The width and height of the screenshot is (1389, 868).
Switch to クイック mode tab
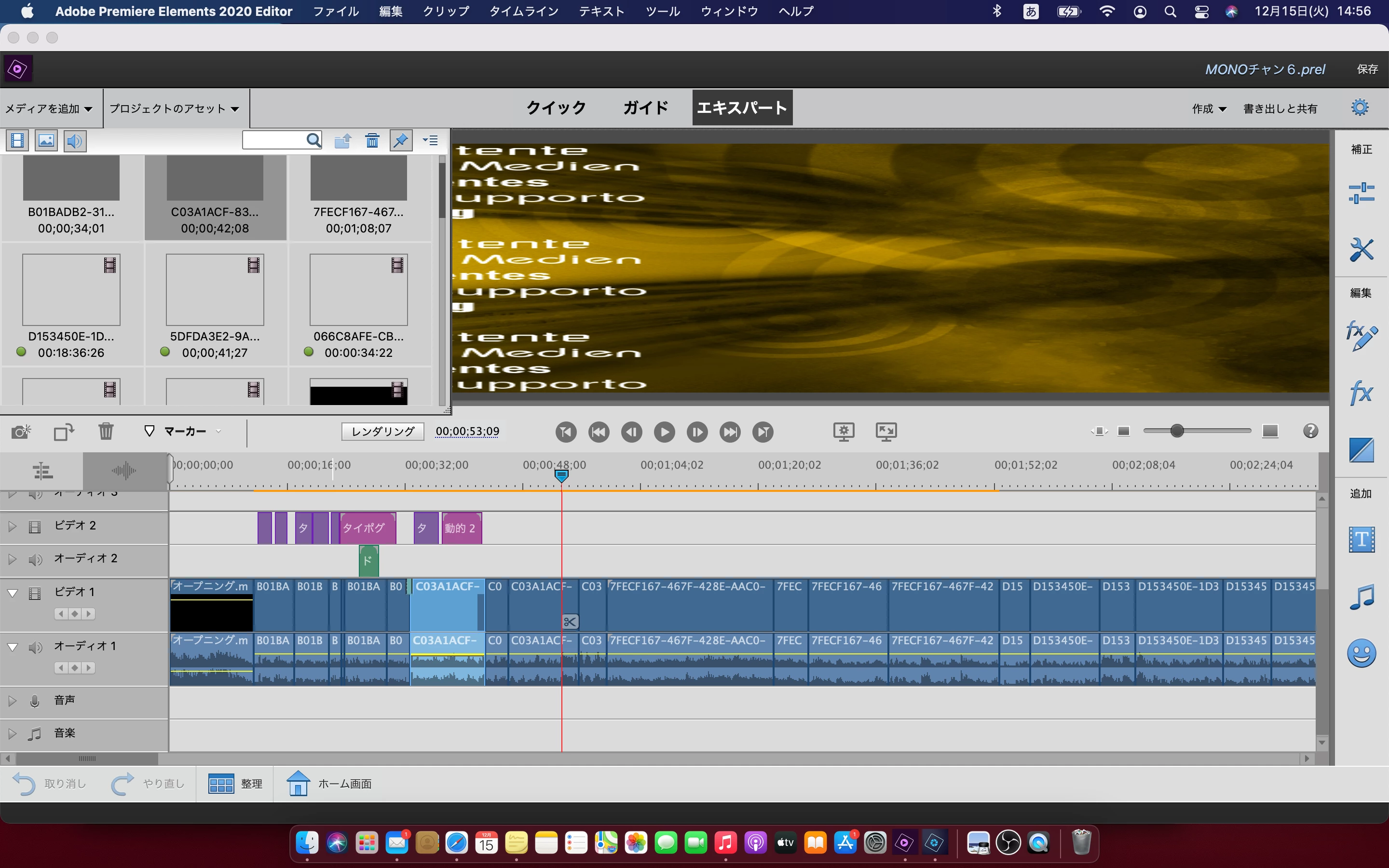556,108
